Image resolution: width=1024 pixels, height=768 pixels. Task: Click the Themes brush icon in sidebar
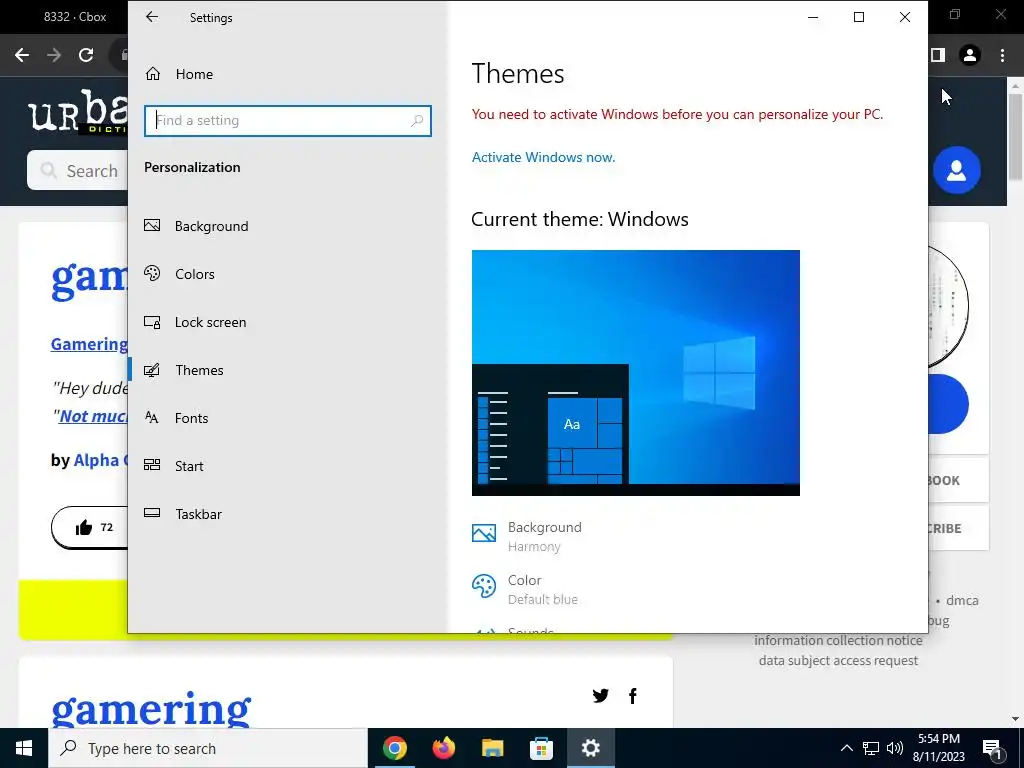[152, 370]
